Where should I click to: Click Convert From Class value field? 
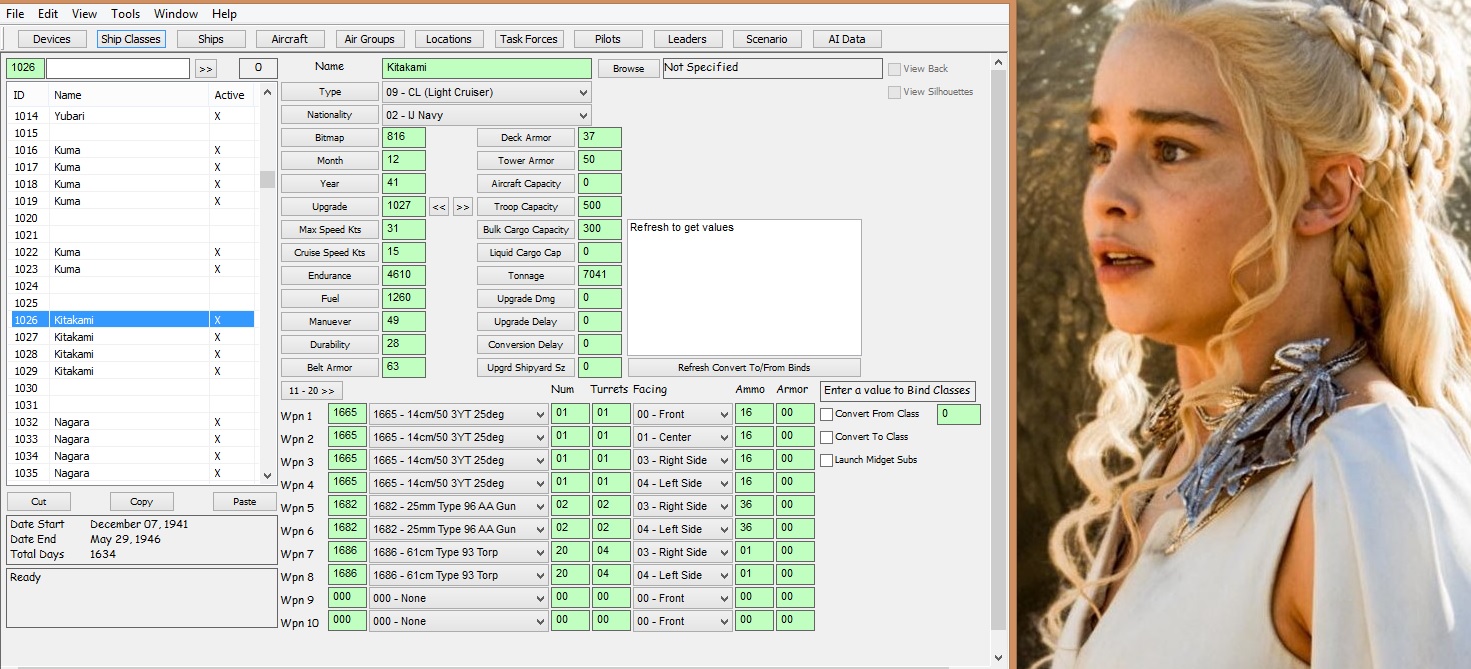[958, 414]
